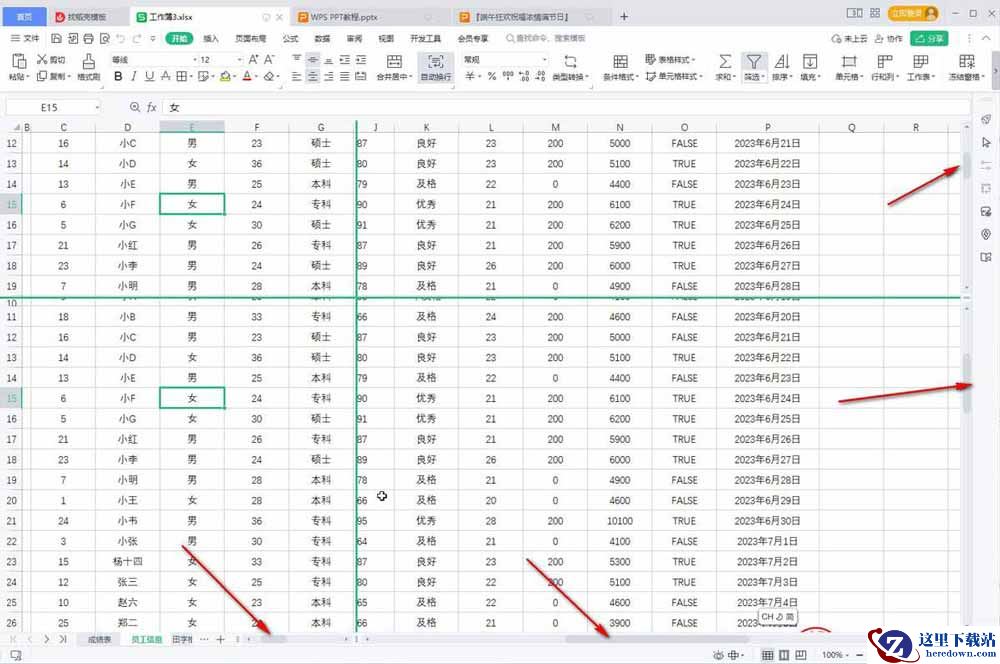Click the increase indent icon

pyautogui.click(x=360, y=59)
